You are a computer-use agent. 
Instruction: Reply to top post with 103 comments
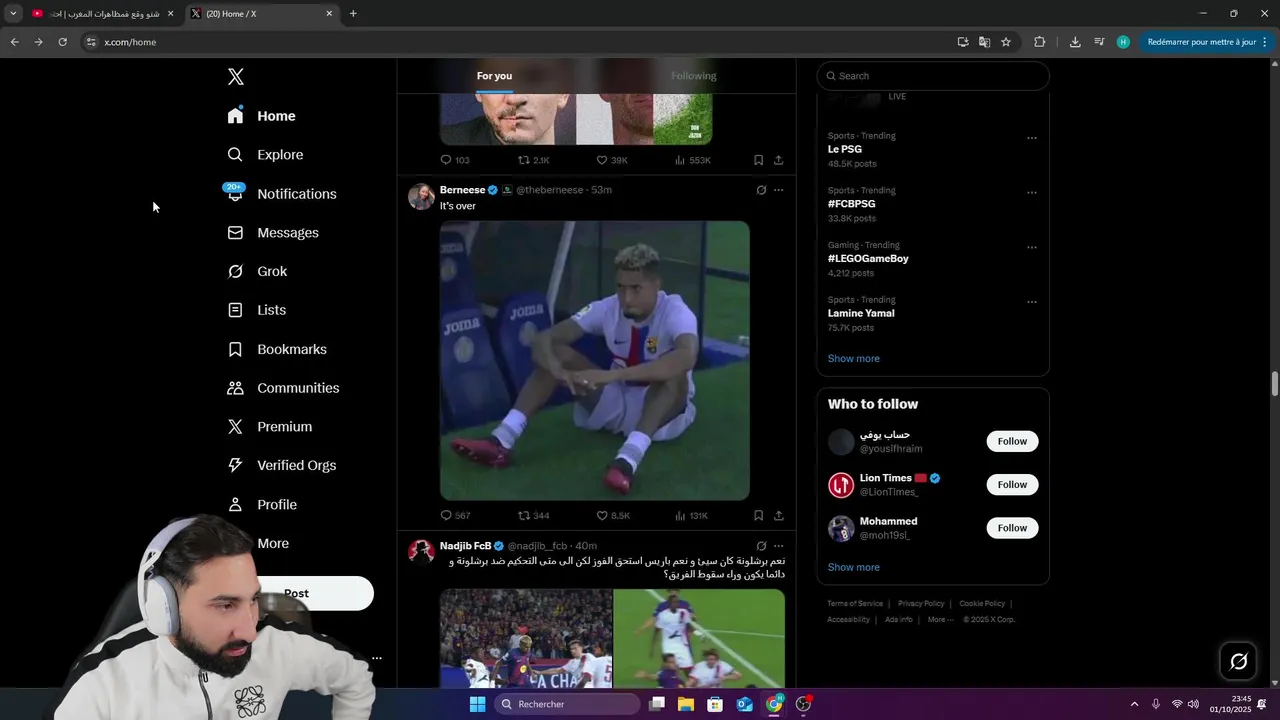pos(455,160)
